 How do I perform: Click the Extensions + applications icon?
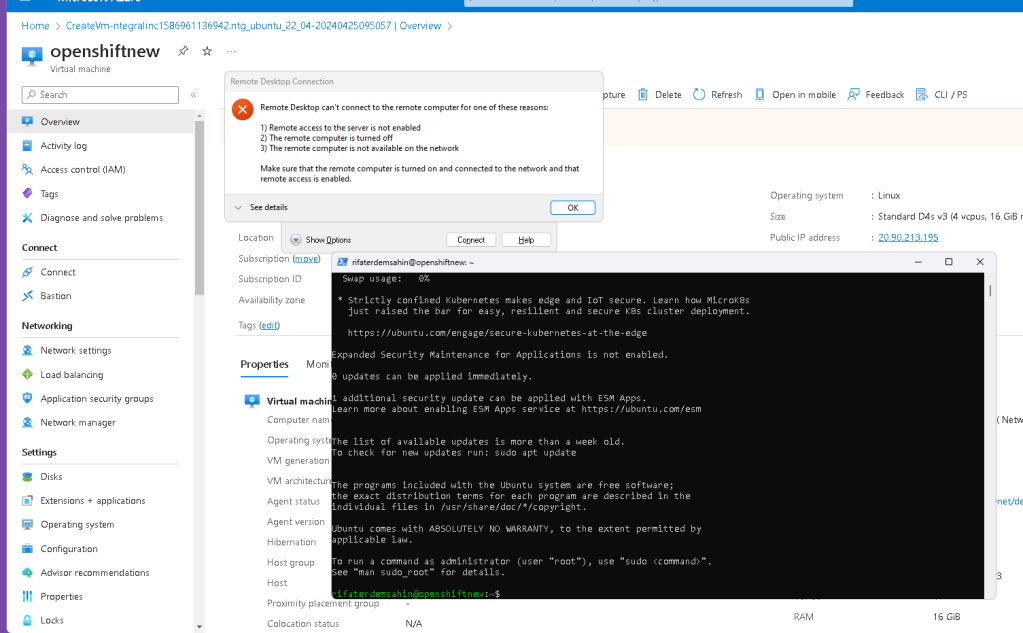(x=27, y=501)
